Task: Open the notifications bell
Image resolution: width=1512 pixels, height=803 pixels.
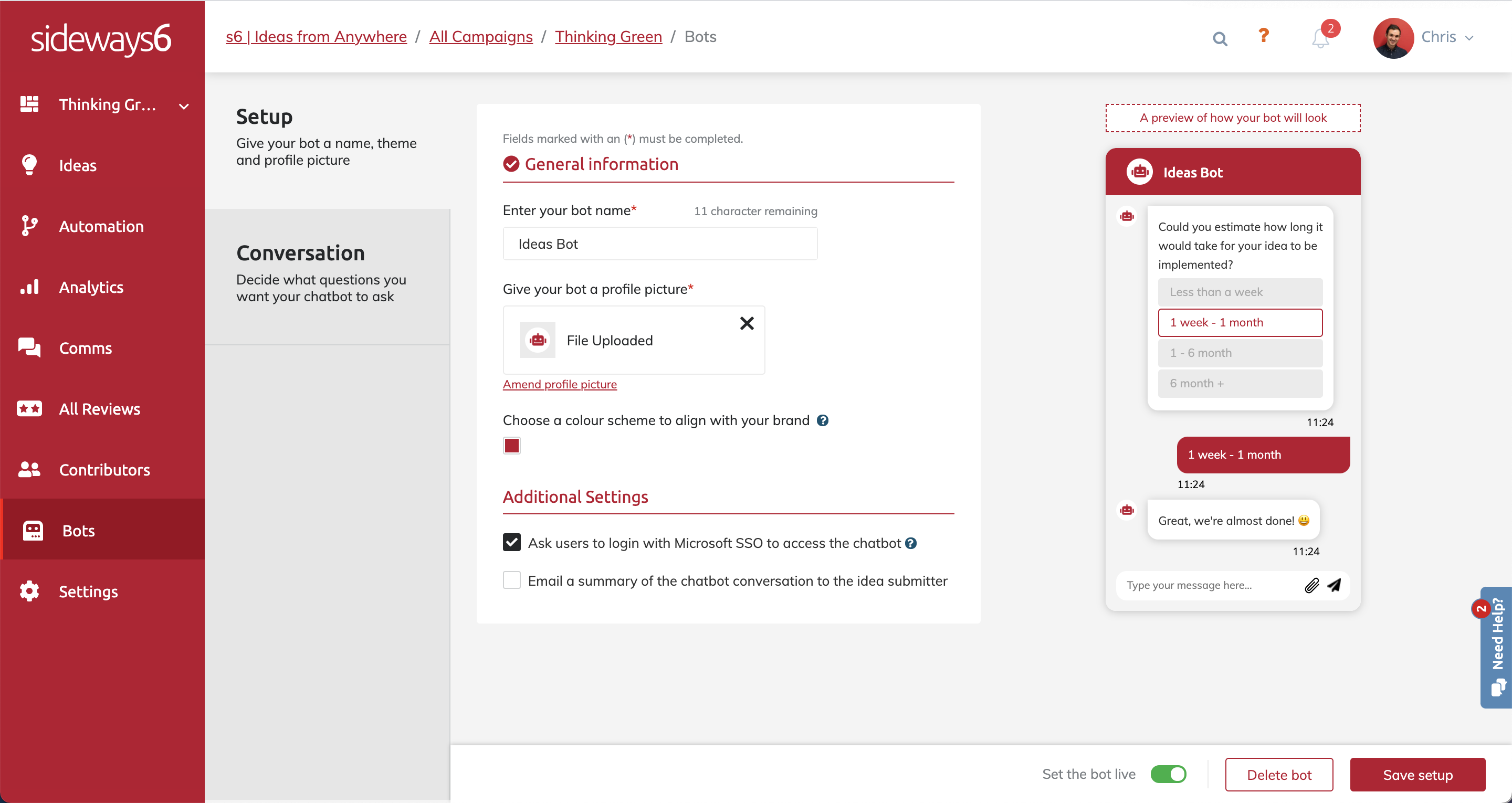Action: coord(1320,39)
